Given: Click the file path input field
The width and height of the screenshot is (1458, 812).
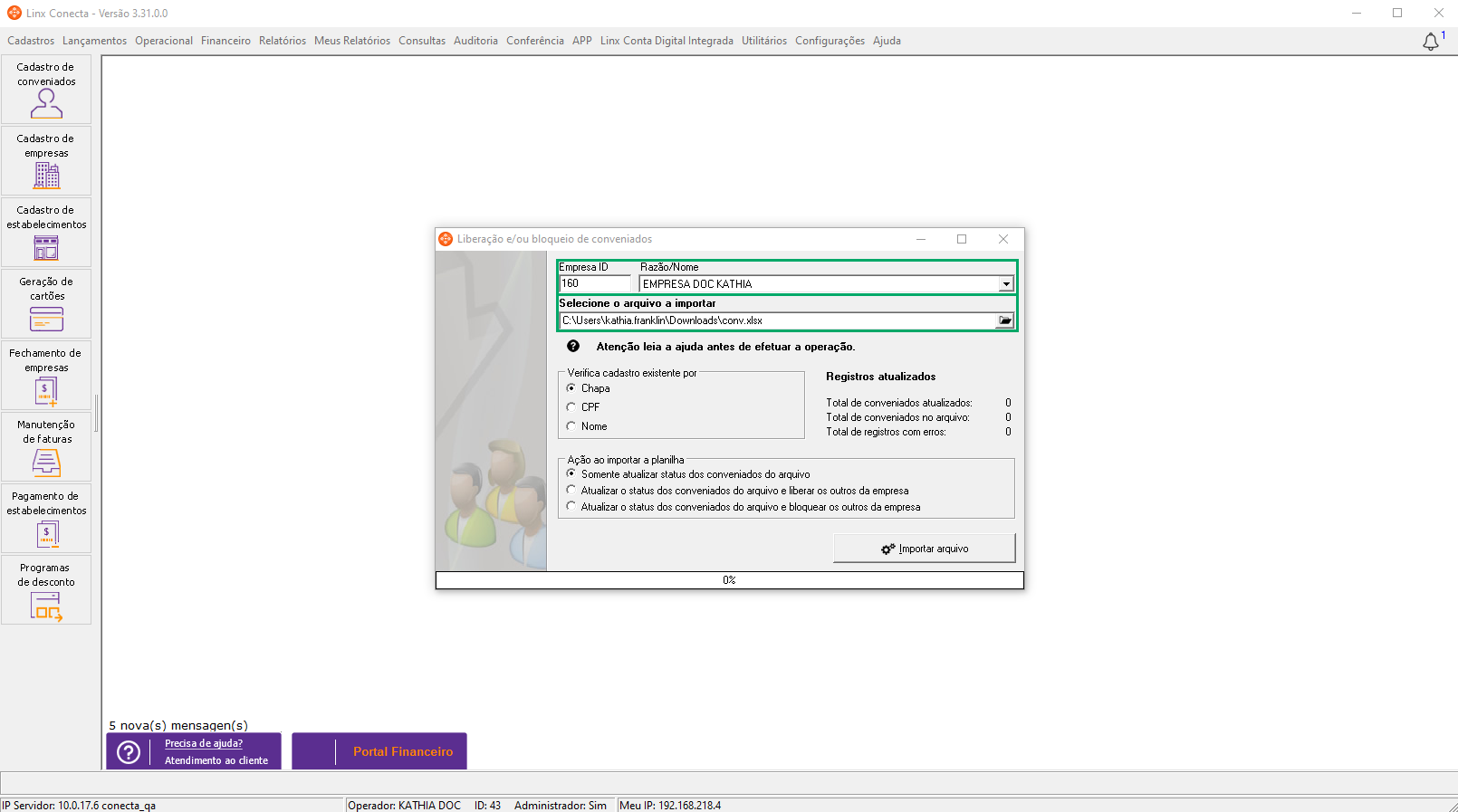Looking at the screenshot, I should coord(778,320).
